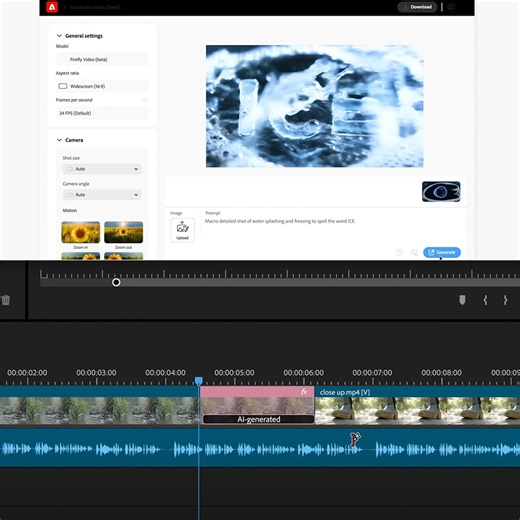Open the Shot size Auto dropdown
The image size is (520, 520).
pyautogui.click(x=102, y=169)
